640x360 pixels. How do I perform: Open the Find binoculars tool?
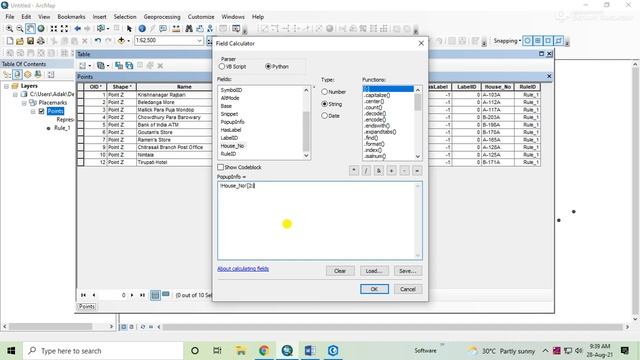coord(189,29)
